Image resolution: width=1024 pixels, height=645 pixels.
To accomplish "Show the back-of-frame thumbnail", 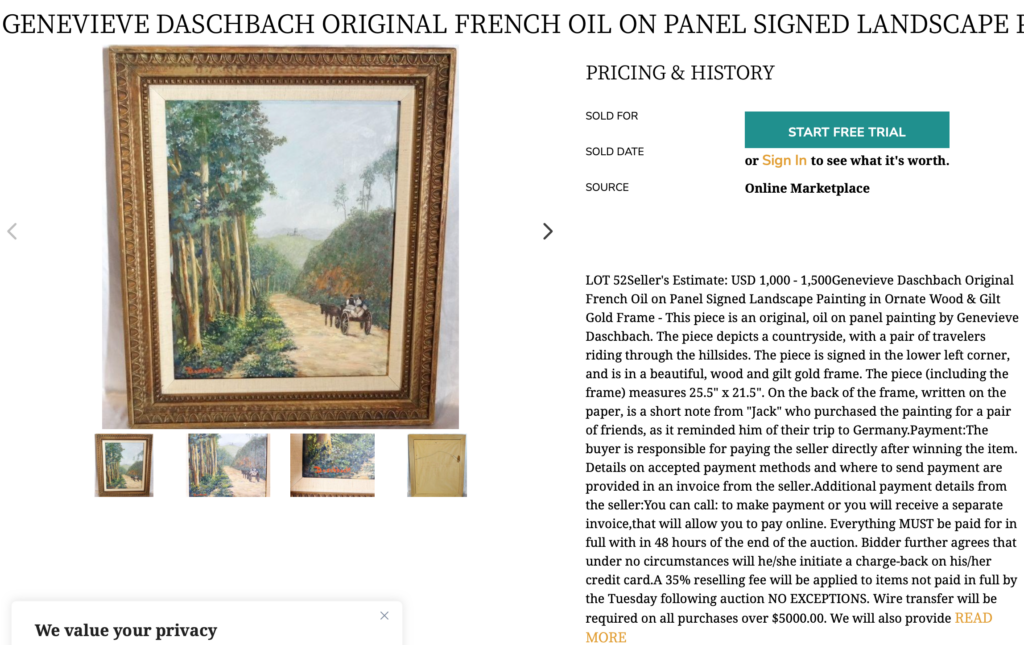I will point(436,465).
